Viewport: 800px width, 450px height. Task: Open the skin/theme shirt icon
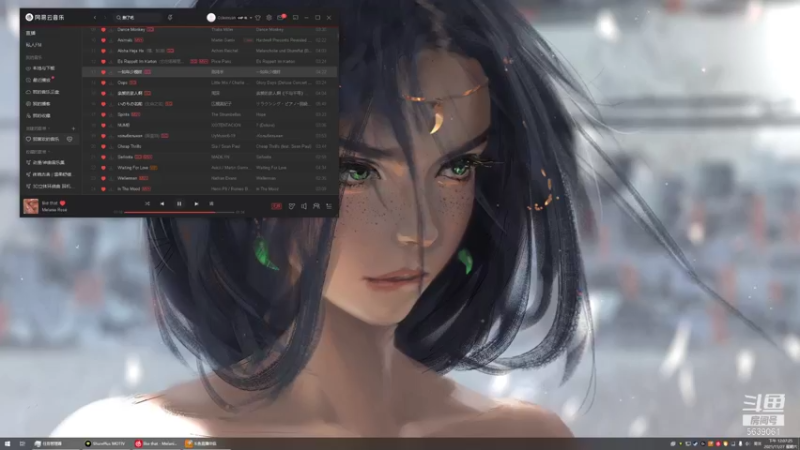(x=258, y=17)
